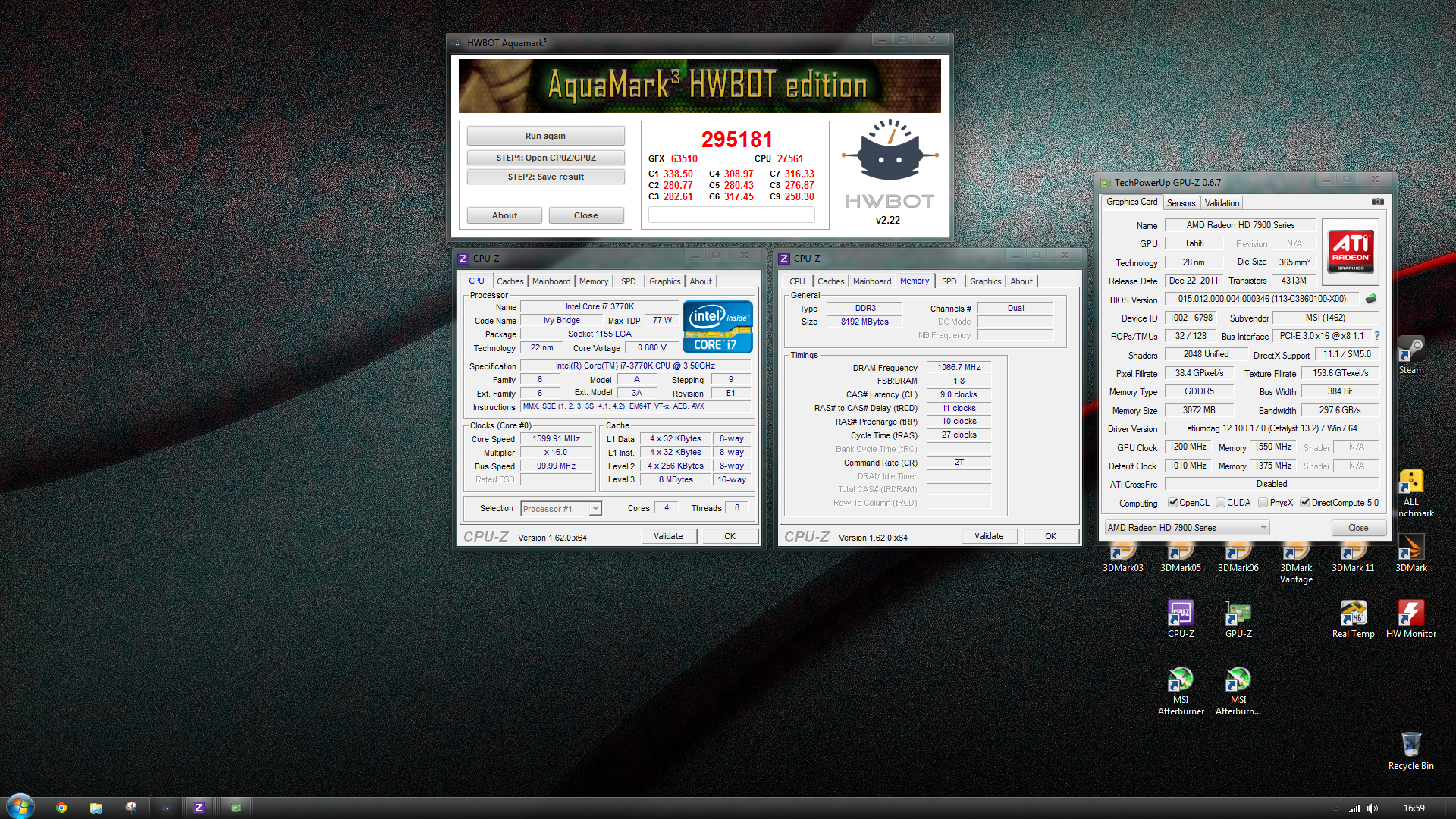1456x819 pixels.
Task: Click Close button in Aquamark window
Action: [x=585, y=215]
